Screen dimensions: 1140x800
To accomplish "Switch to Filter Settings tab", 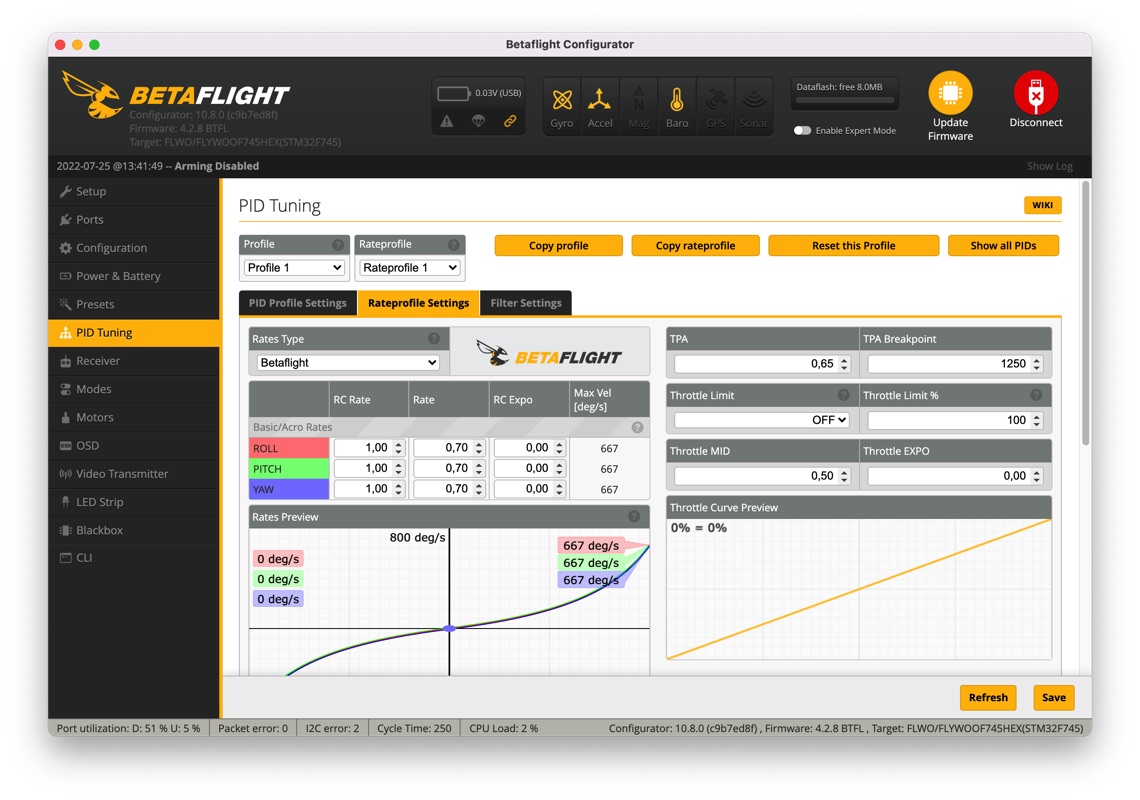I will click(526, 303).
